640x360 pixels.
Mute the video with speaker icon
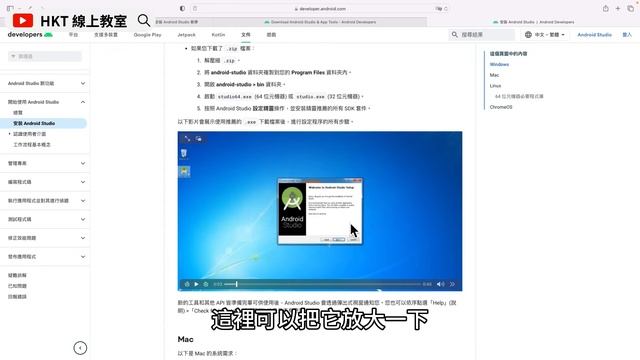[x=440, y=284]
